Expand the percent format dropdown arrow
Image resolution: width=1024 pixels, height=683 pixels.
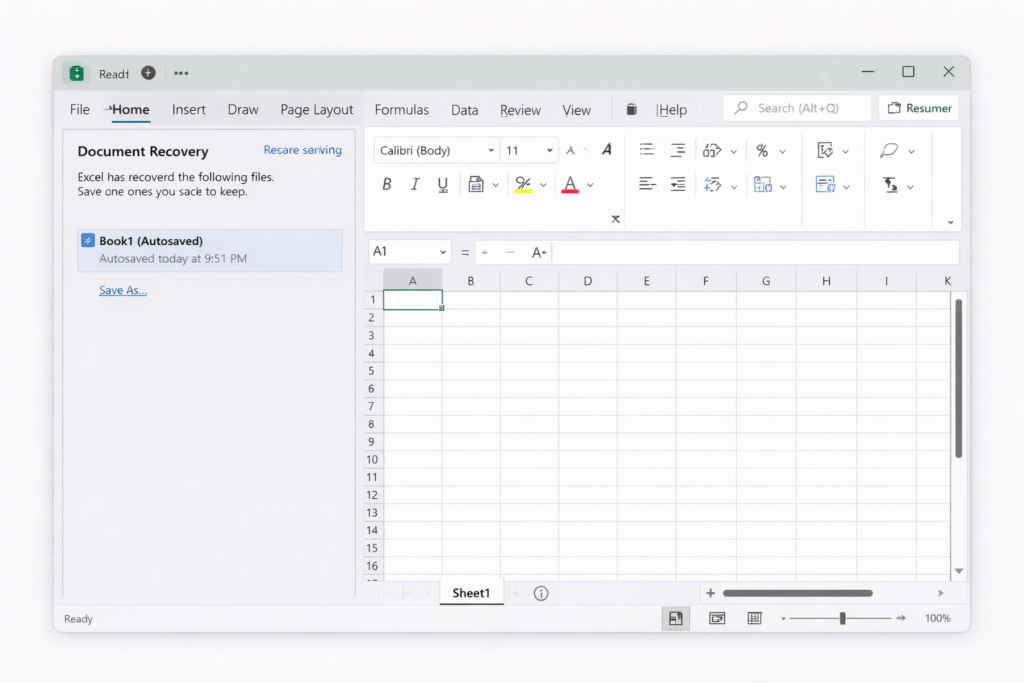pyautogui.click(x=782, y=151)
